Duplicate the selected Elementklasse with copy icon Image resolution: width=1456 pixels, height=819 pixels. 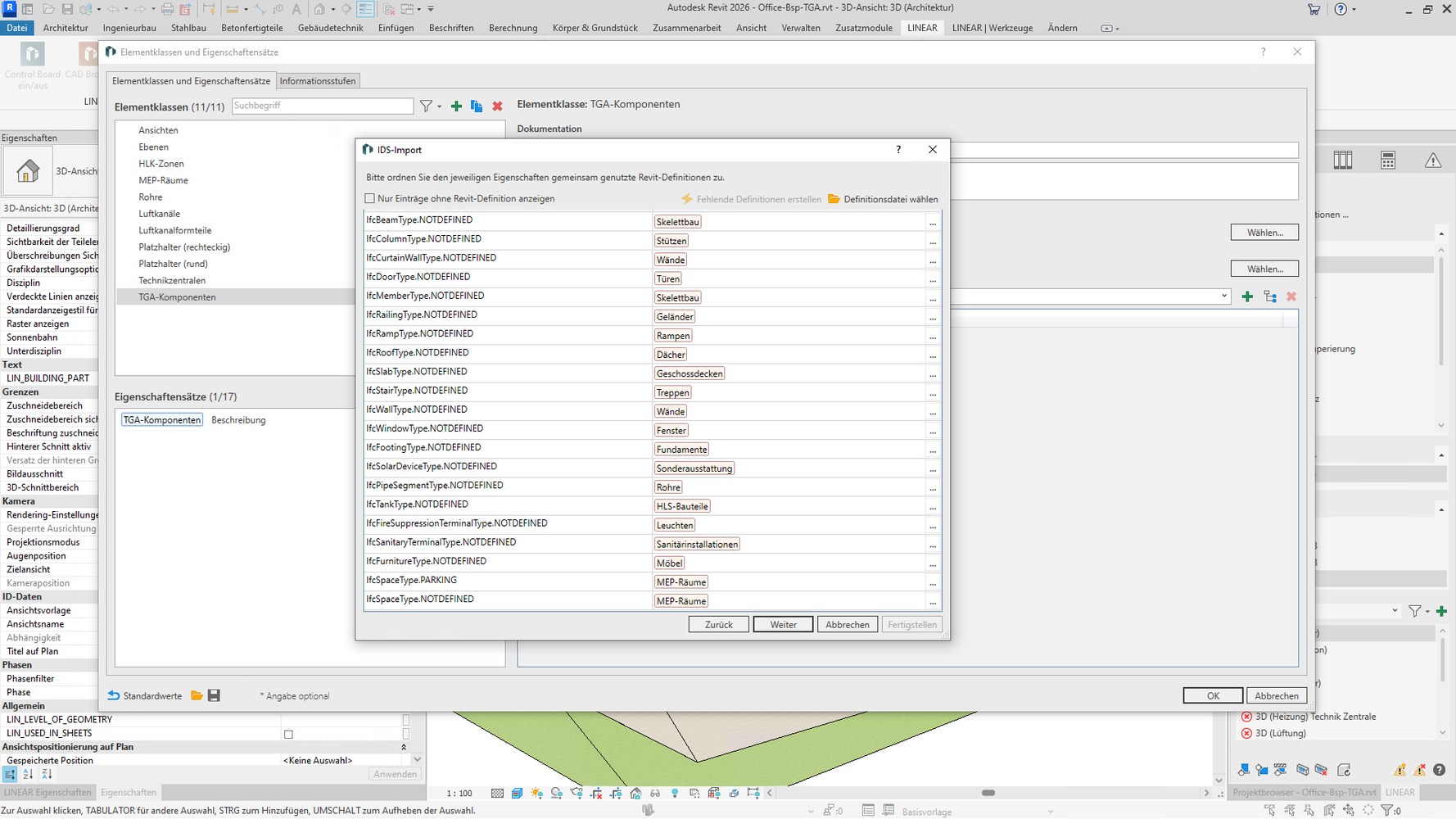[477, 106]
